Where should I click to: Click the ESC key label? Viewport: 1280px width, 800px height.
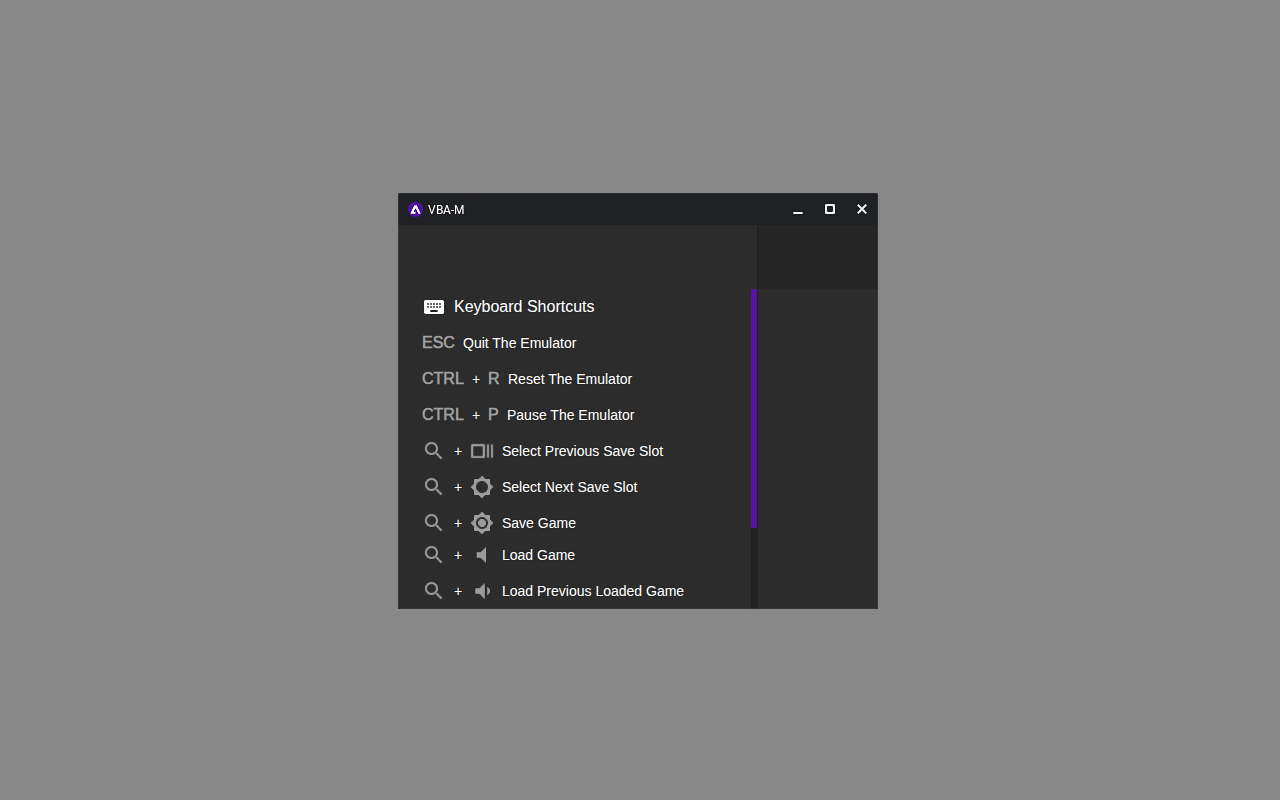coord(438,343)
